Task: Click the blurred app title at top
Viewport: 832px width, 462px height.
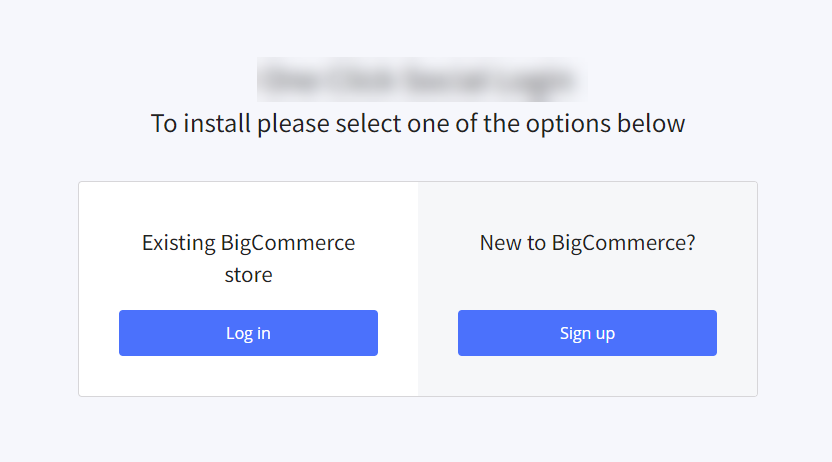Action: (x=420, y=79)
